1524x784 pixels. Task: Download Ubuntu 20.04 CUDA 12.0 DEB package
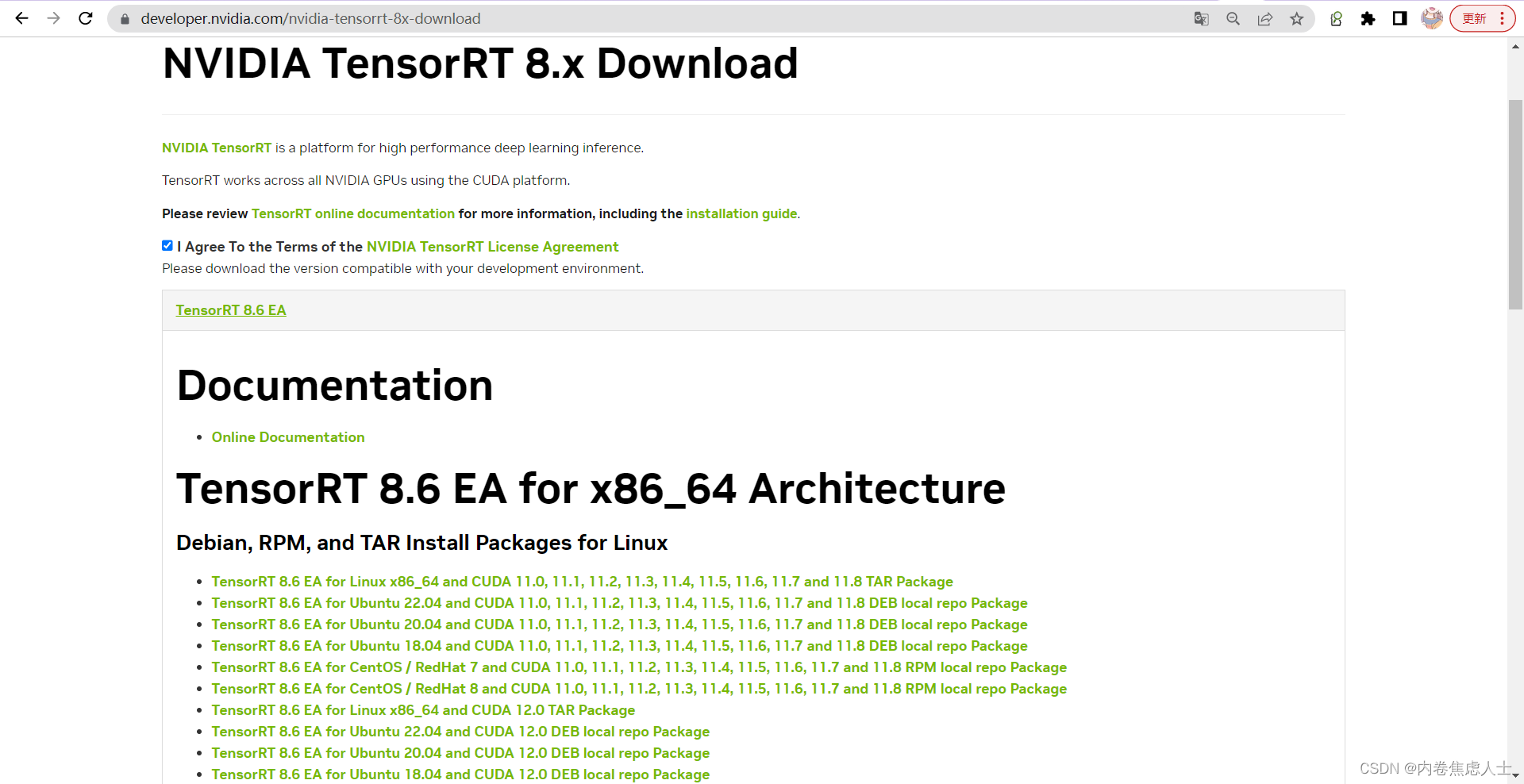pyautogui.click(x=460, y=753)
